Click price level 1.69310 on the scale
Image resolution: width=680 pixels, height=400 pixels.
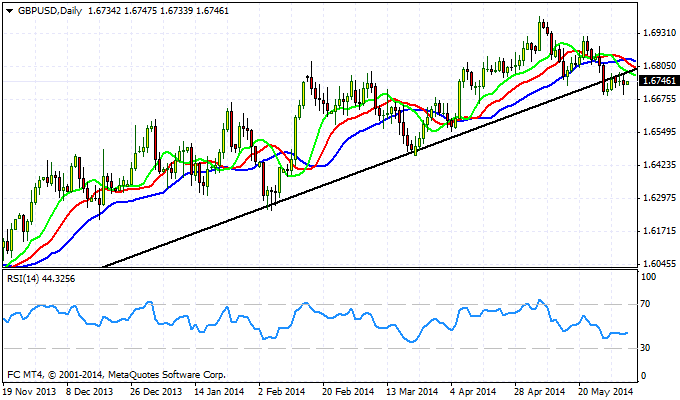coord(659,33)
